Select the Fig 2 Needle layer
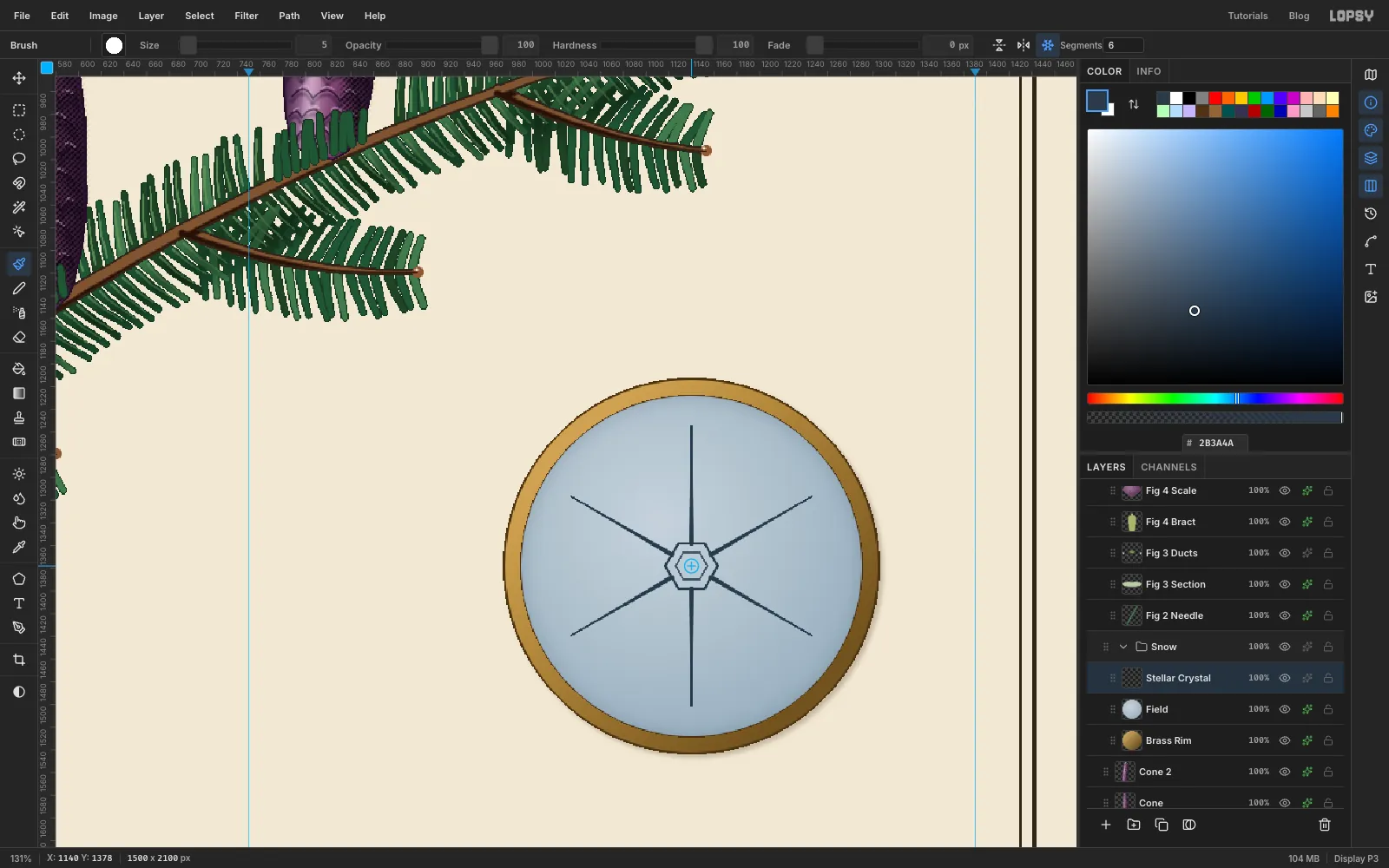The image size is (1389, 868). 1215,615
